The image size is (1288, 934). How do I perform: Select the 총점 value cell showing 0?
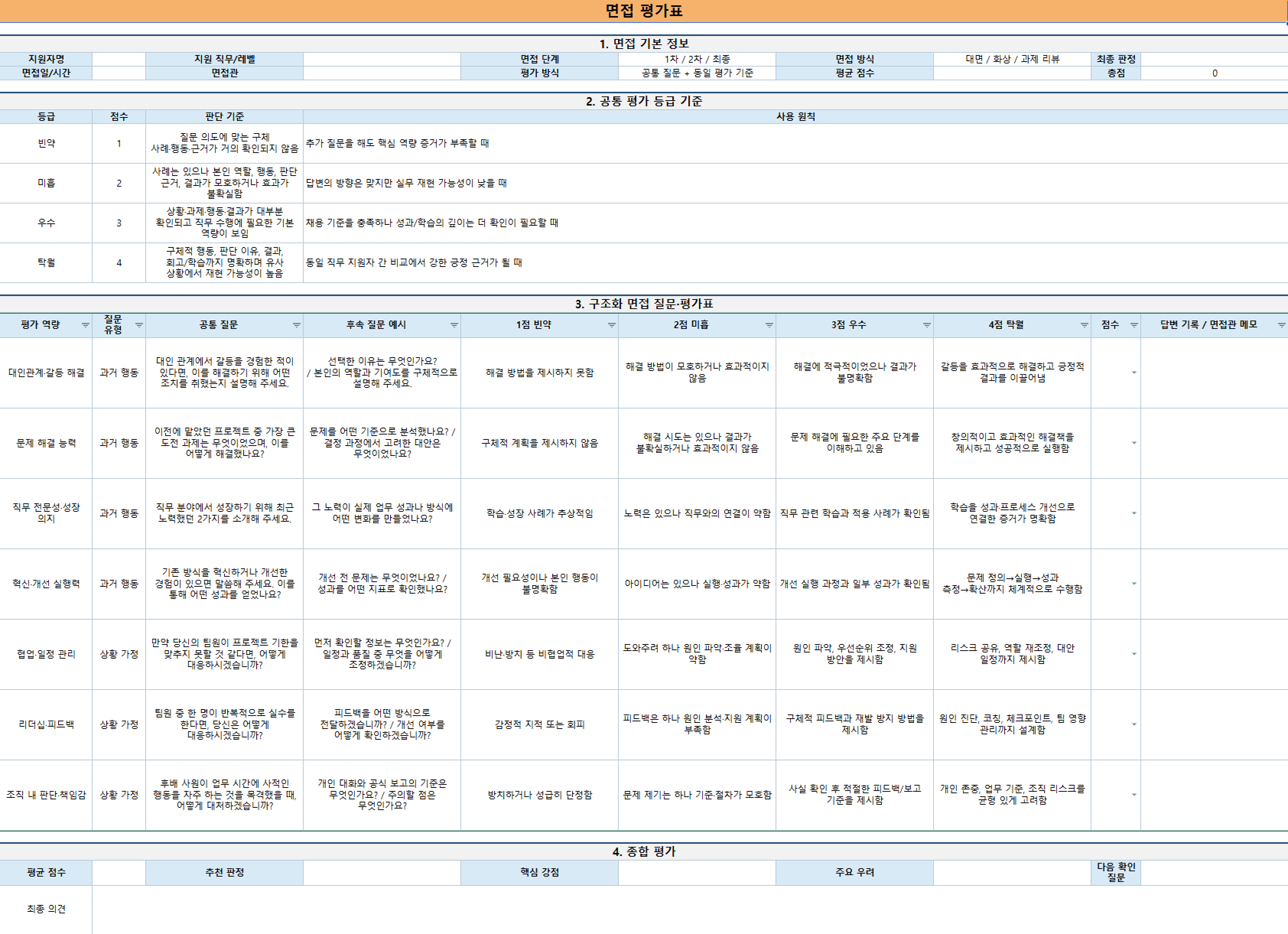(1214, 73)
